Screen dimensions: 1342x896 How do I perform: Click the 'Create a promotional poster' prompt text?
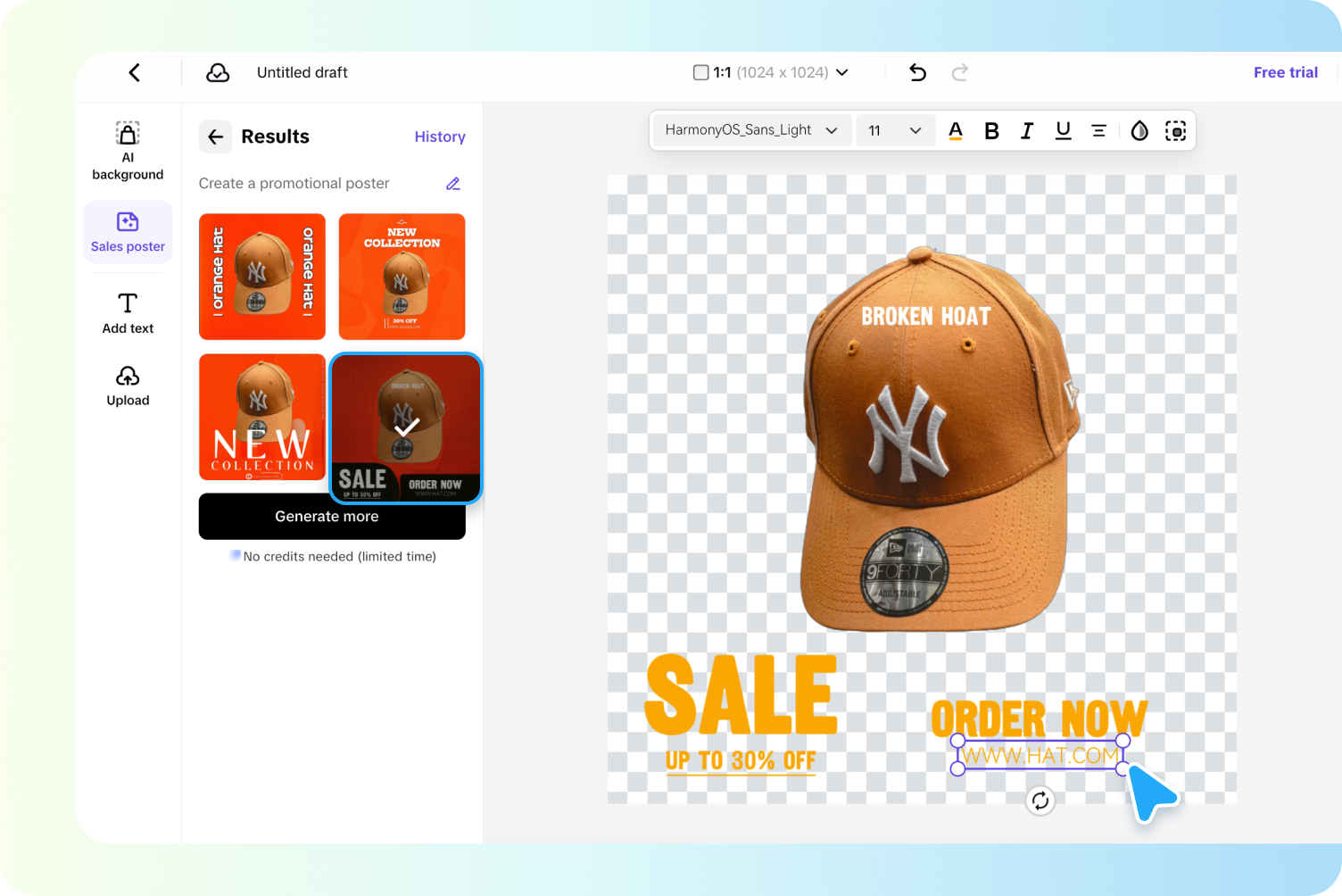294,183
